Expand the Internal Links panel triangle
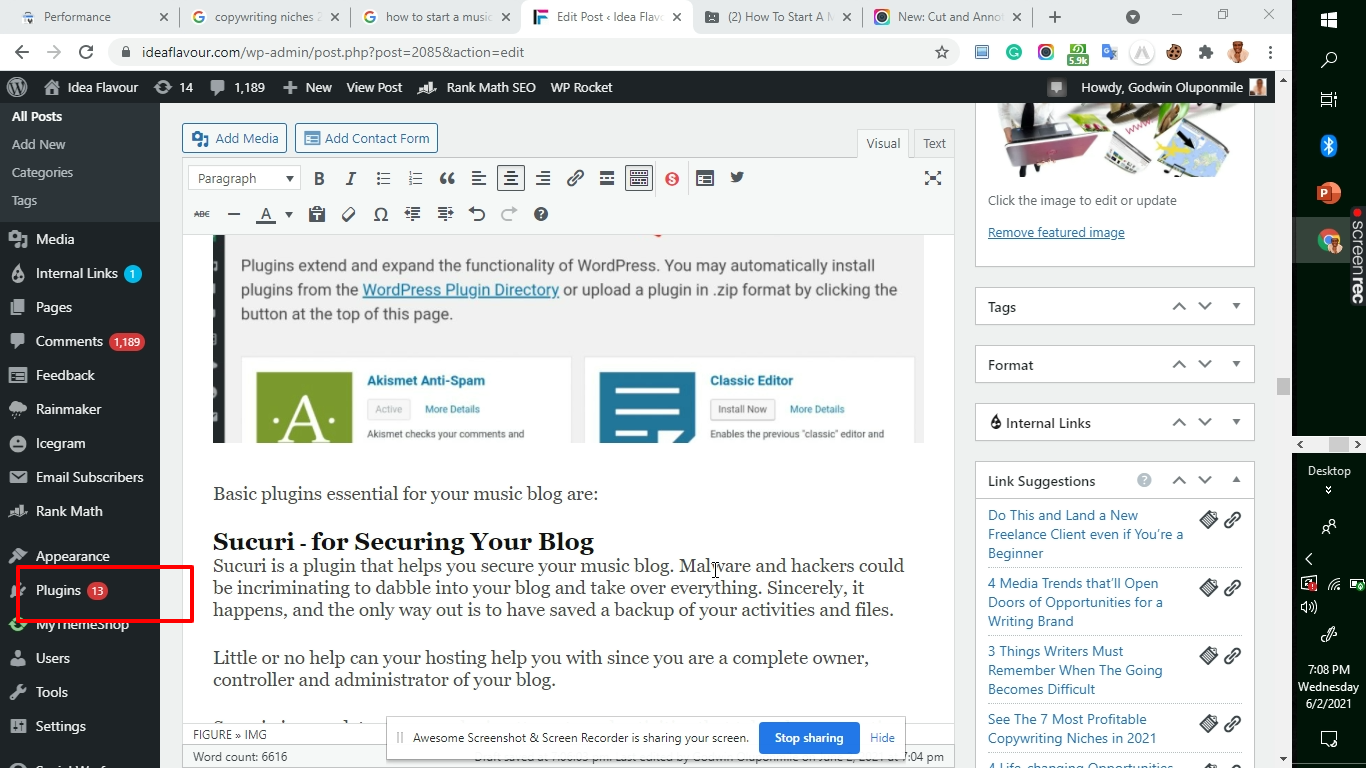This screenshot has height=768, width=1366. coord(1237,422)
